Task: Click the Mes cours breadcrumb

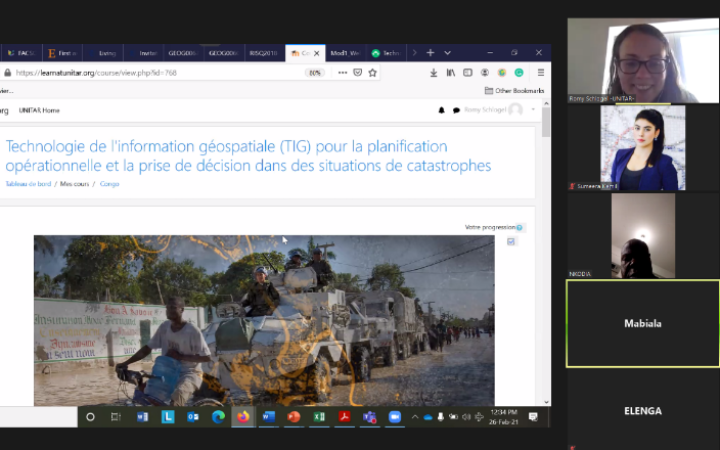Action: point(74,184)
